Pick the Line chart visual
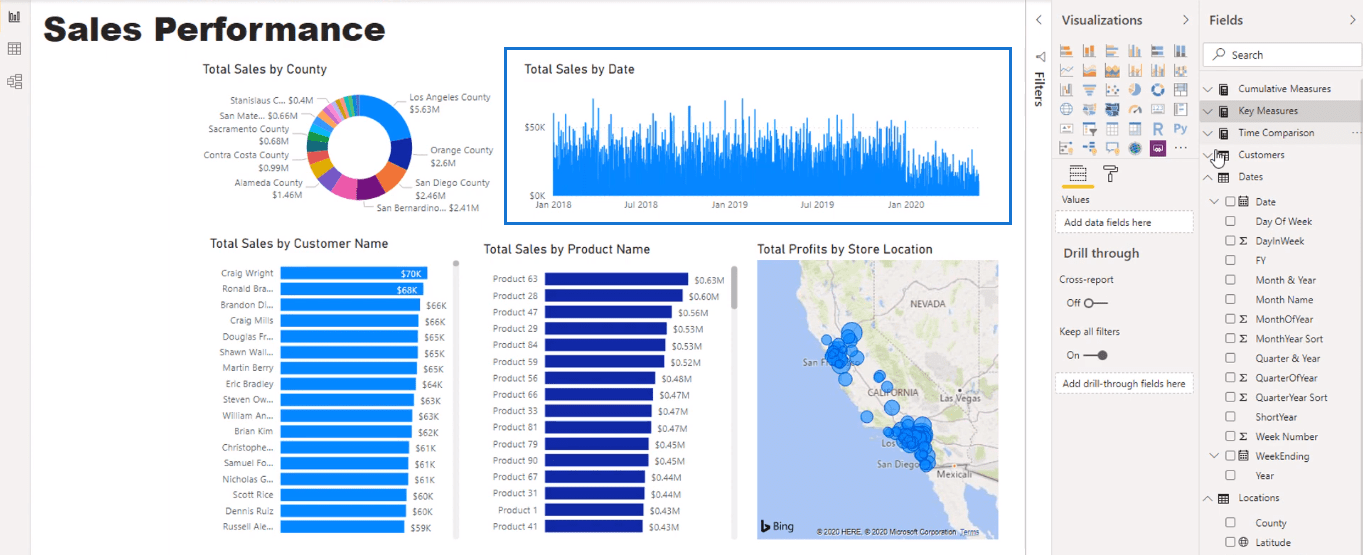 coord(1066,70)
